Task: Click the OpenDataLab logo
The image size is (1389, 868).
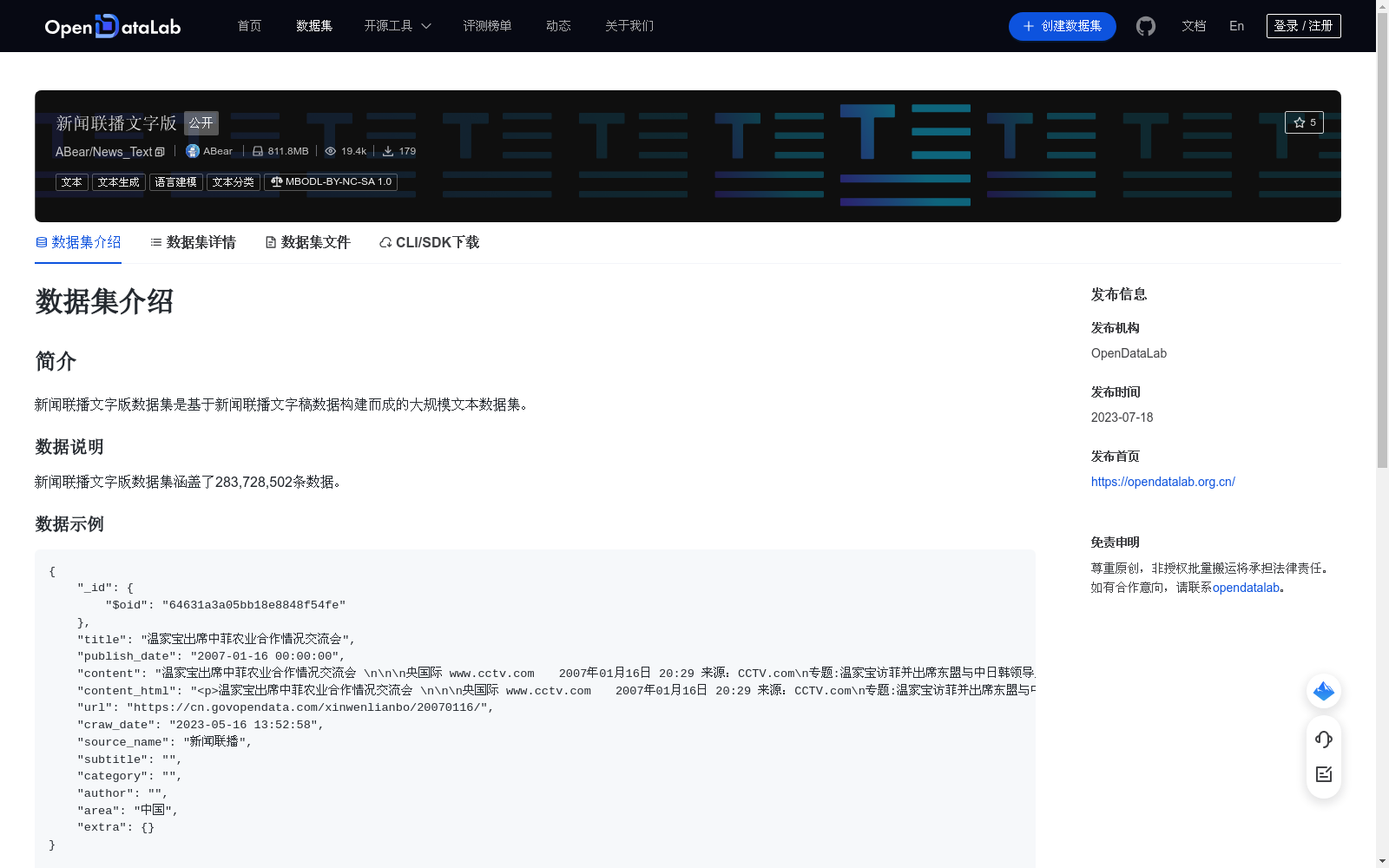Action: pos(113,26)
